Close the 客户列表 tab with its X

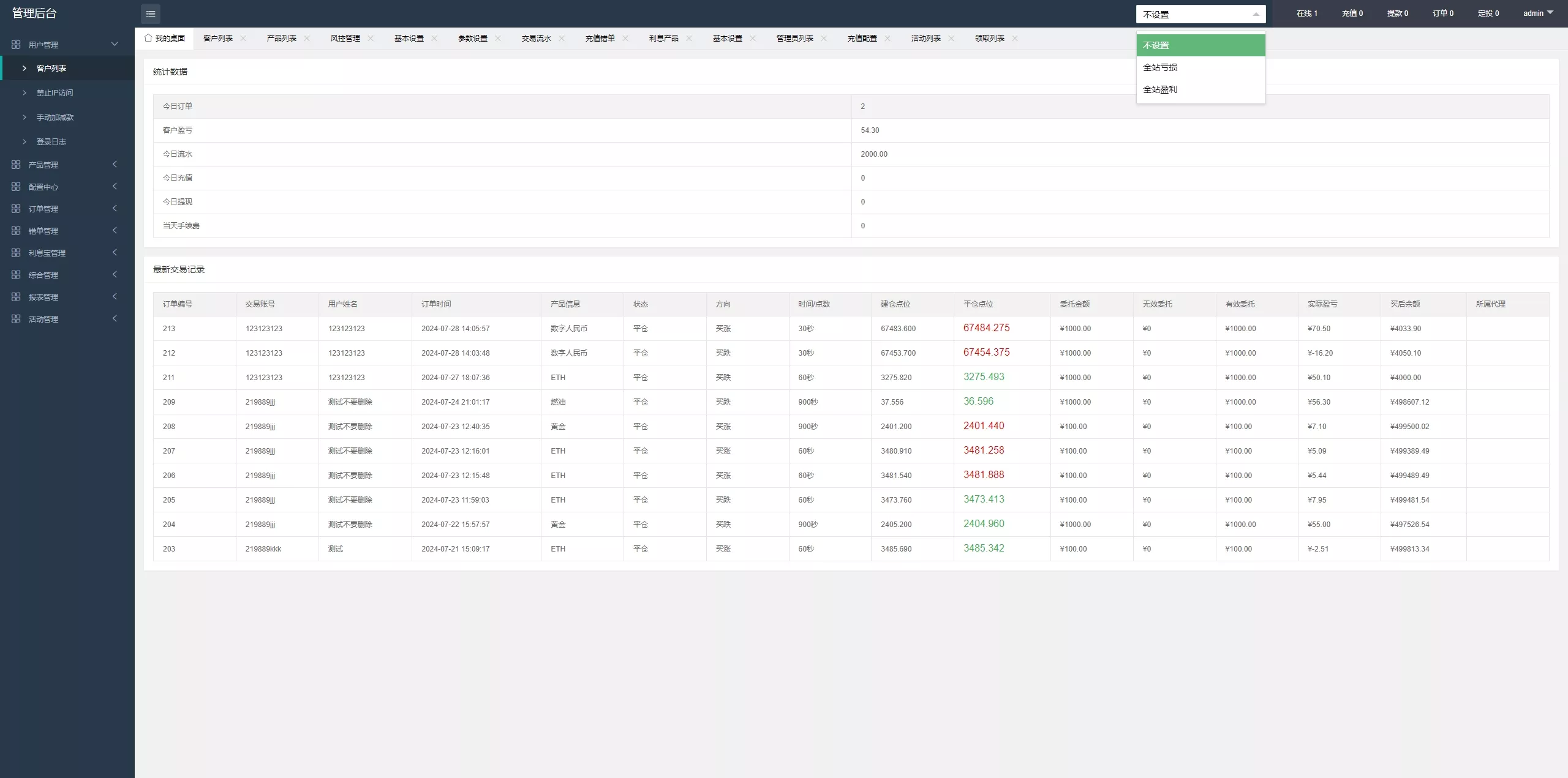pos(243,38)
